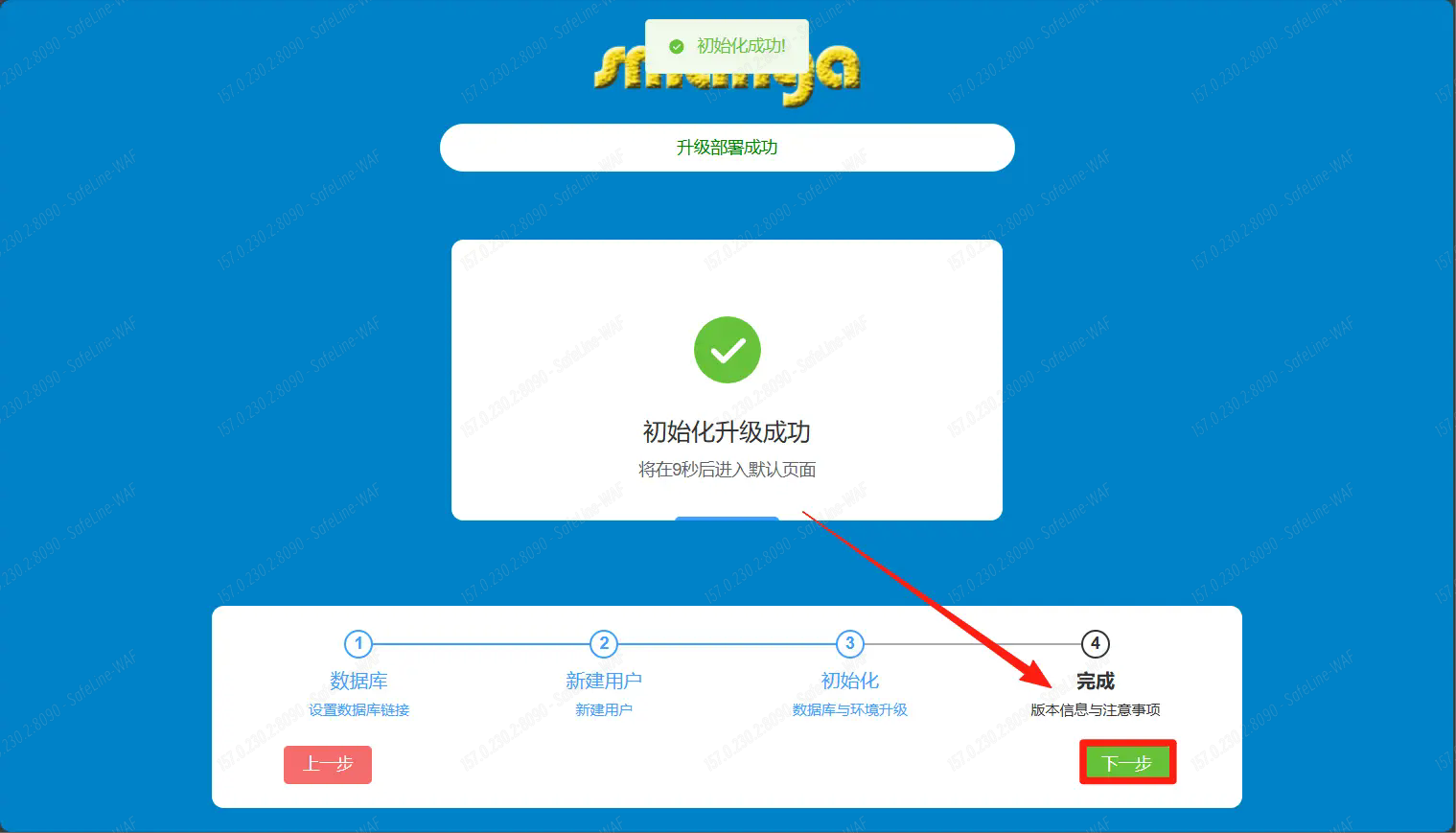
Task: Open the 初始化 step title
Action: point(849,681)
